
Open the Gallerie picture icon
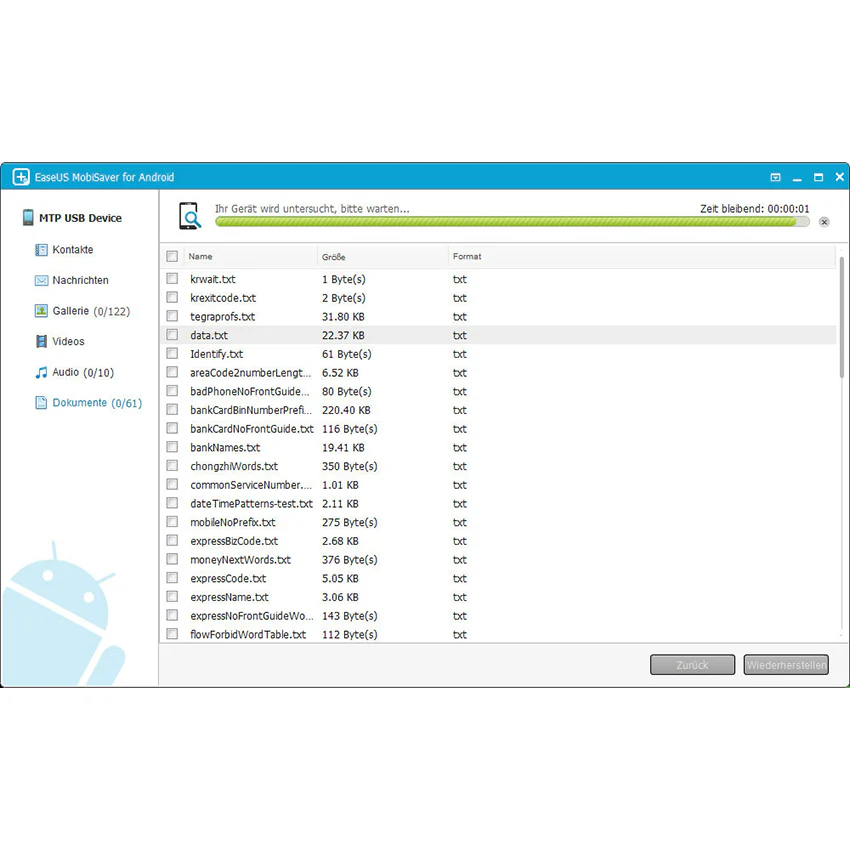(x=41, y=311)
